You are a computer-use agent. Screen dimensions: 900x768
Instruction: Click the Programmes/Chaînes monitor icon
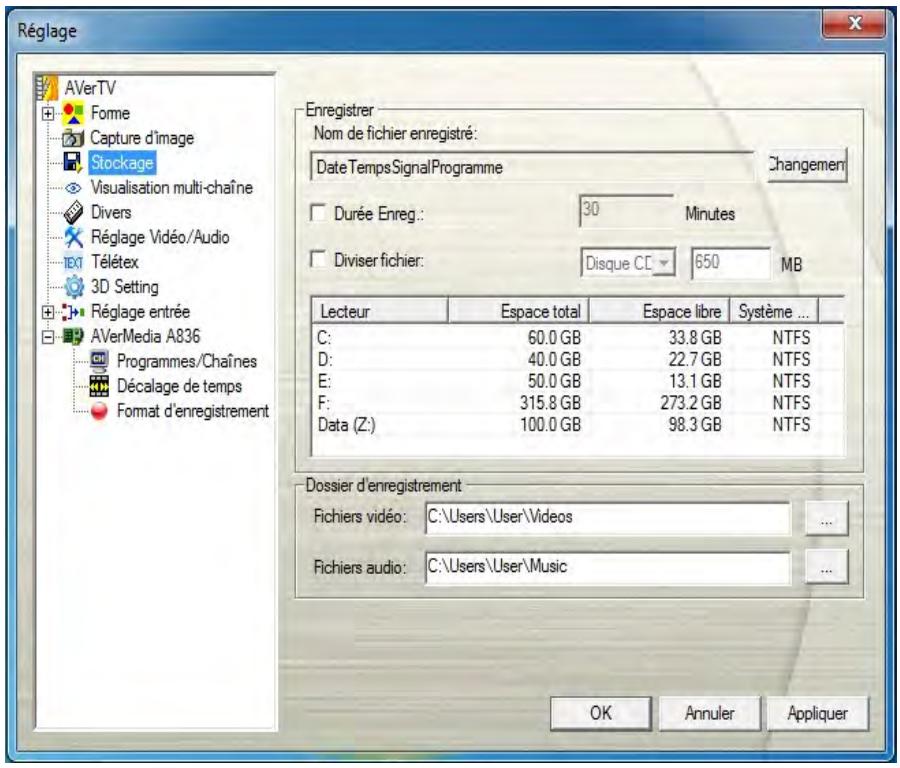99,362
